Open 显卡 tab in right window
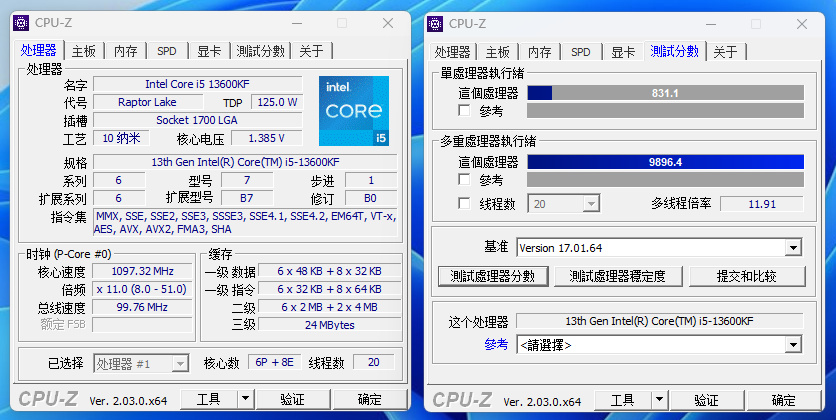The height and width of the screenshot is (420, 836). [623, 52]
